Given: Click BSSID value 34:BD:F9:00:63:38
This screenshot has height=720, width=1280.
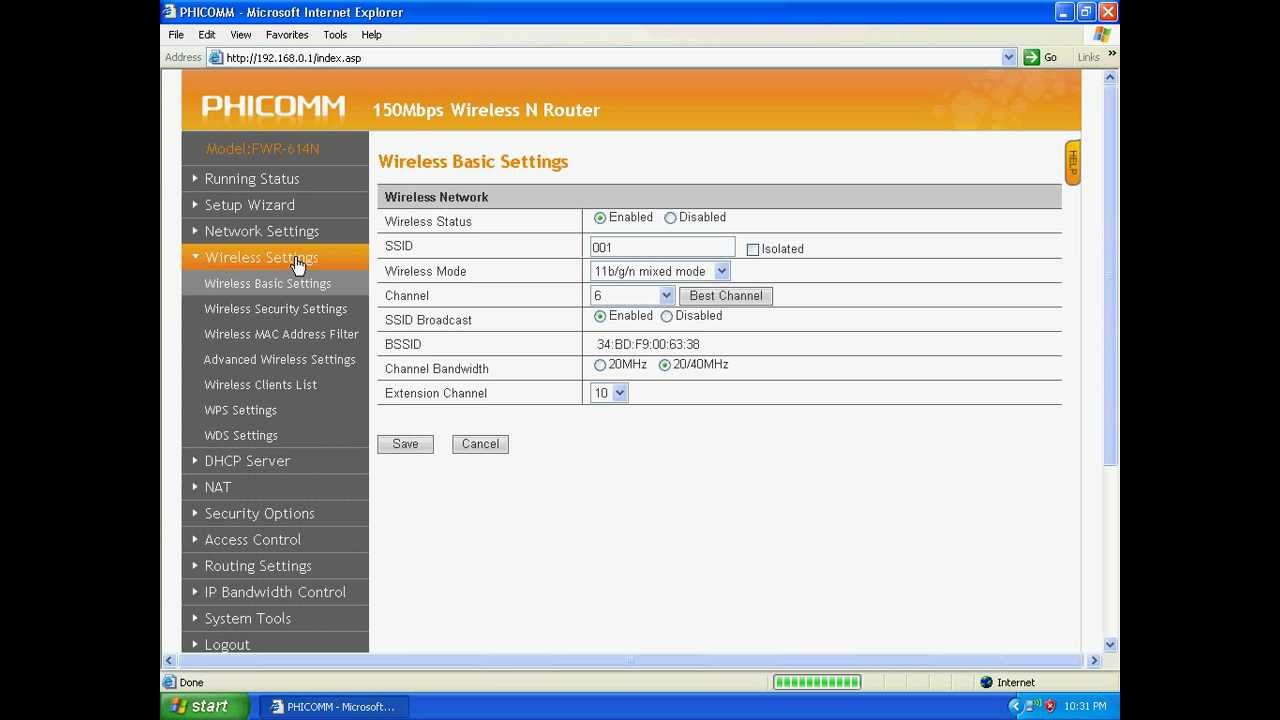Looking at the screenshot, I should point(648,344).
